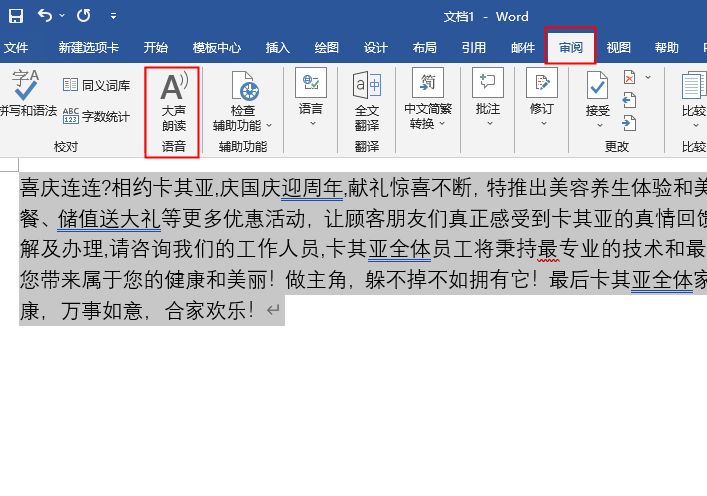Screen dimensions: 707x496
Task: Run 拼写和语法 check
Action: click(27, 93)
